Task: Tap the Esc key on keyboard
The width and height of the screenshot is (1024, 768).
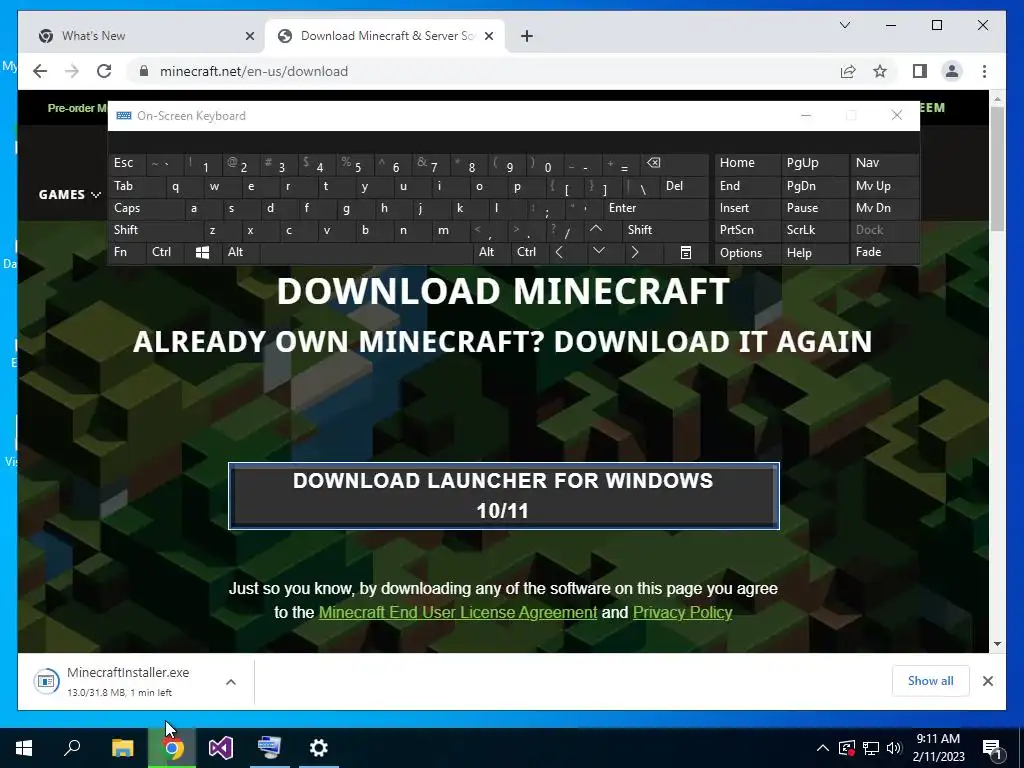Action: pos(127,163)
